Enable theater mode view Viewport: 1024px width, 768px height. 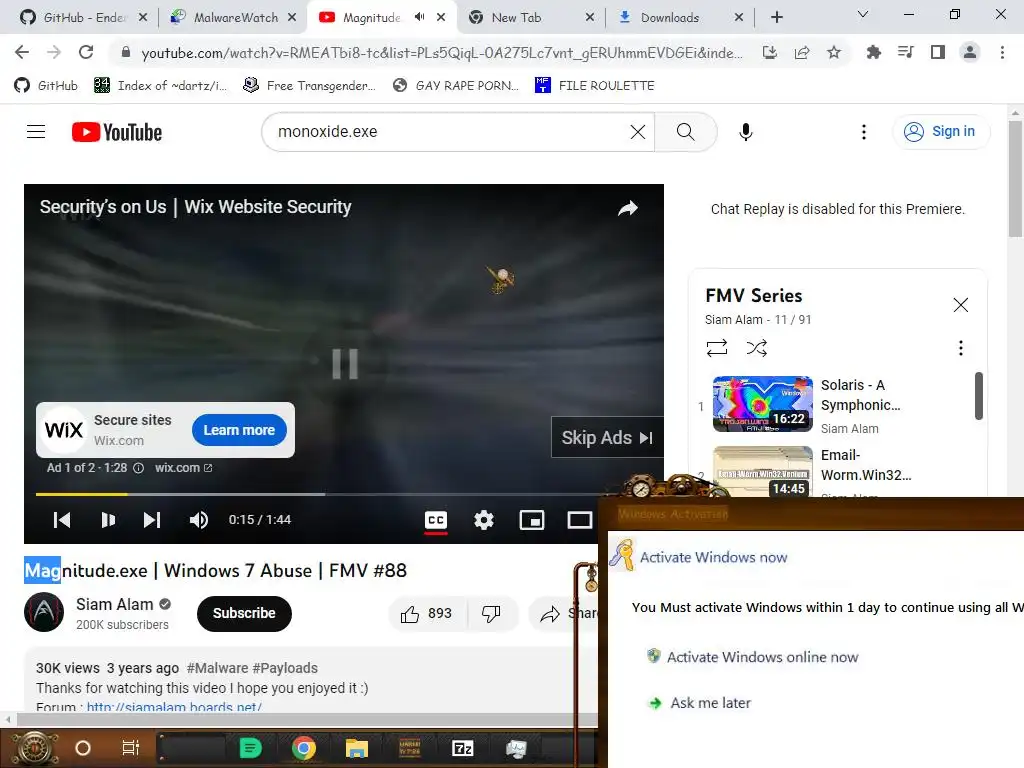click(579, 520)
